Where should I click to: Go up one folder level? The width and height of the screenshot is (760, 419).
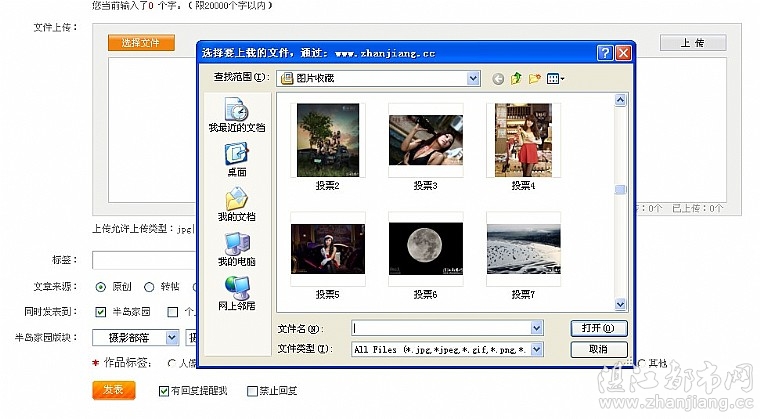click(x=516, y=78)
